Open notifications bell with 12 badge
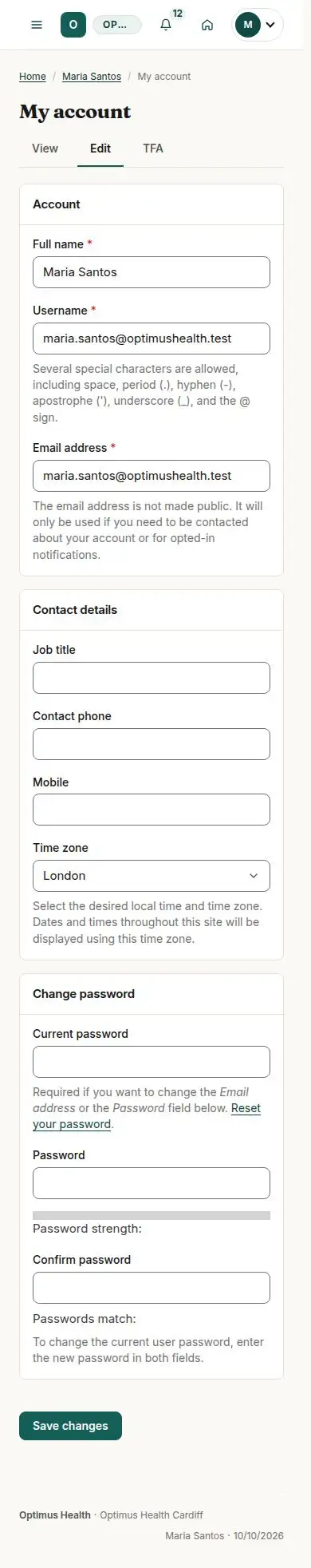 point(166,25)
